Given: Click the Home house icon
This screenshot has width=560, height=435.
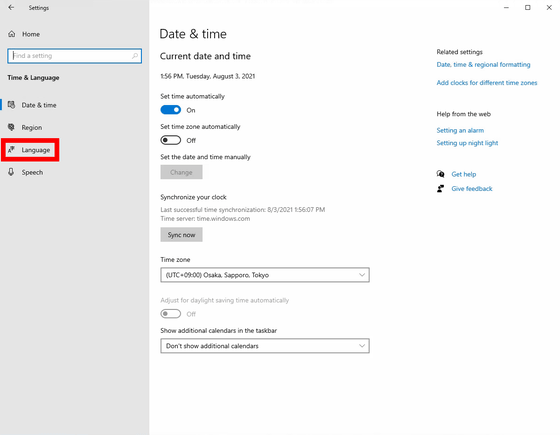Looking at the screenshot, I should point(12,34).
